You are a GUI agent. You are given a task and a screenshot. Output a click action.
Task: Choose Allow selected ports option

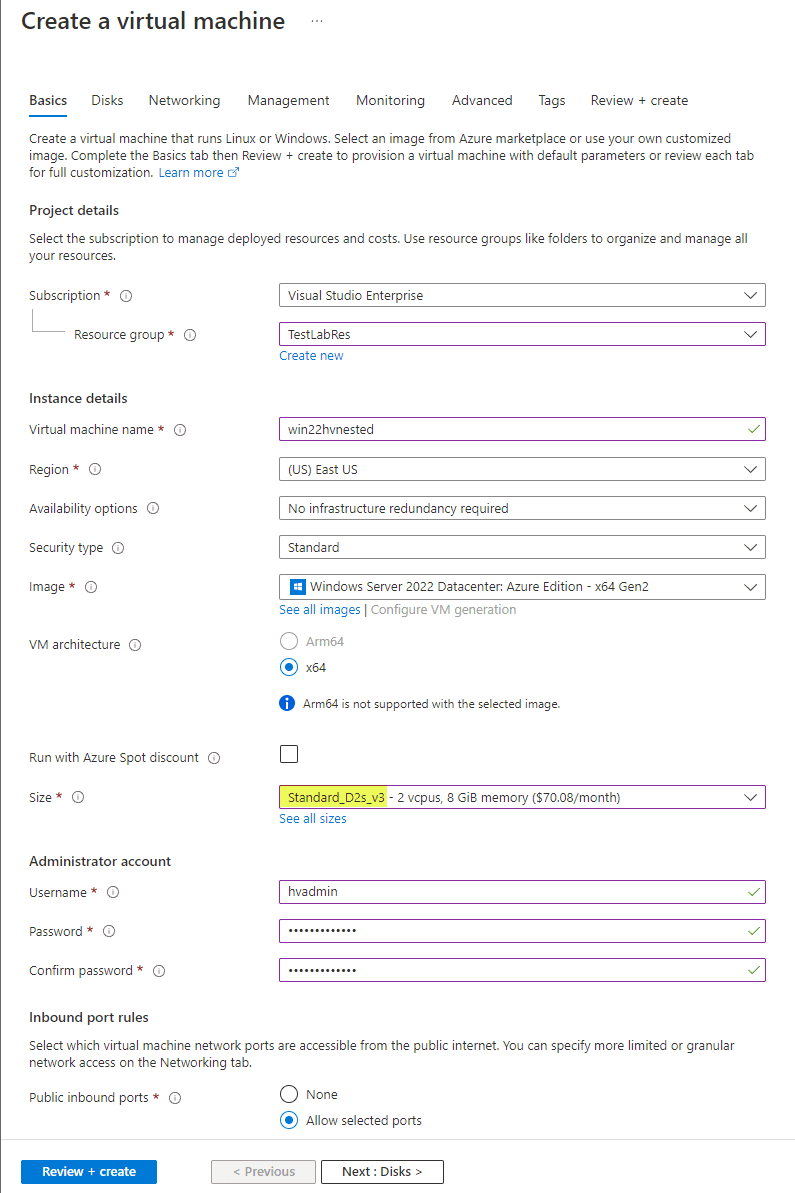coord(289,1120)
